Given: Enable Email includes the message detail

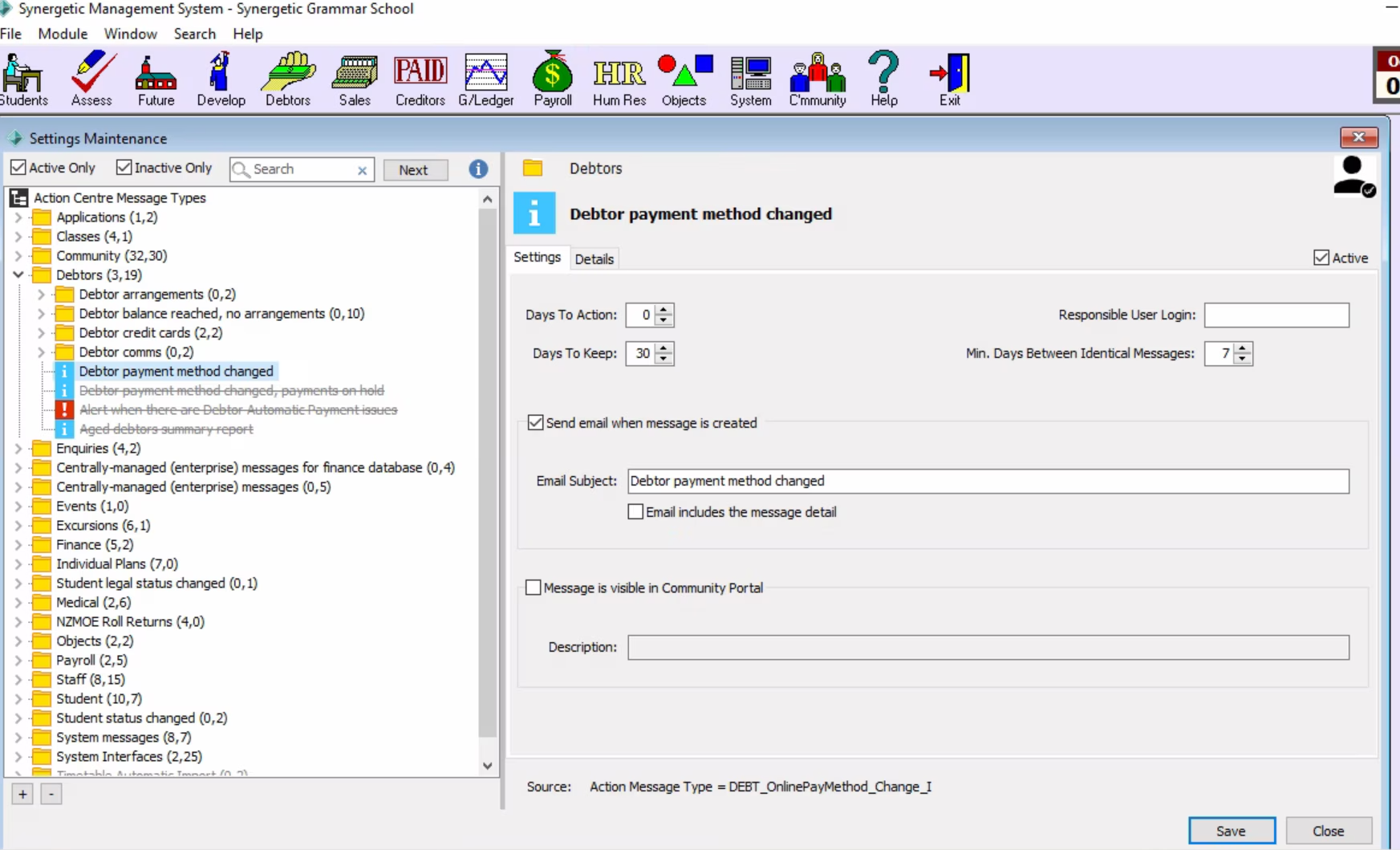Looking at the screenshot, I should 635,511.
